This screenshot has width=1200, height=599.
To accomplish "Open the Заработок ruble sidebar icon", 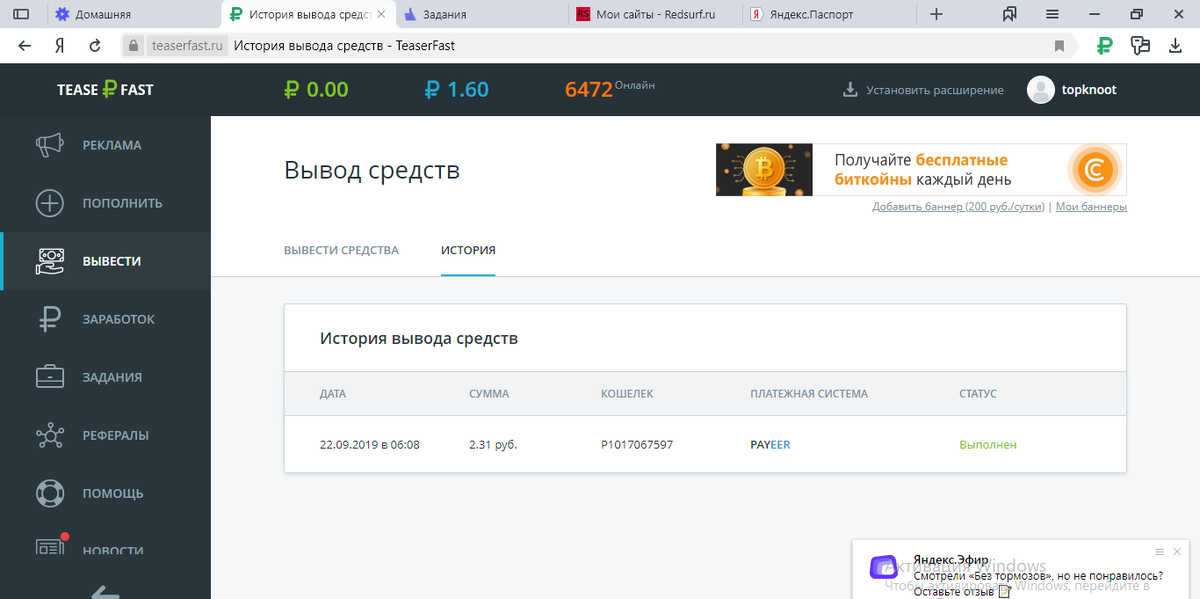I will (50, 319).
